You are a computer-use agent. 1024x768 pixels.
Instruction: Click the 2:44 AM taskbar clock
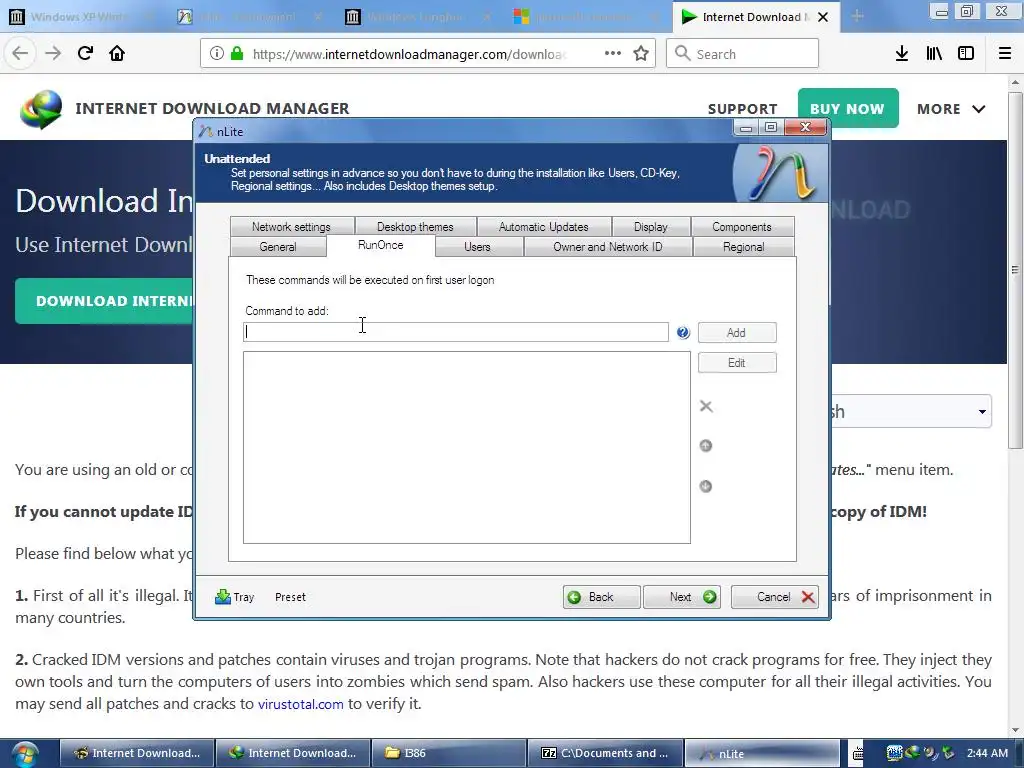(987, 753)
